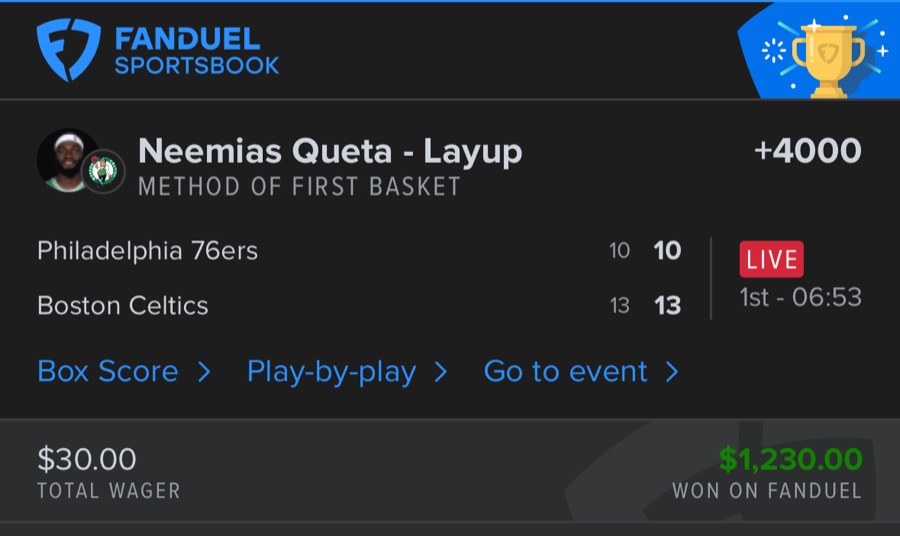Click the chevron beside Go to event
The image size is (900, 536).
click(672, 372)
